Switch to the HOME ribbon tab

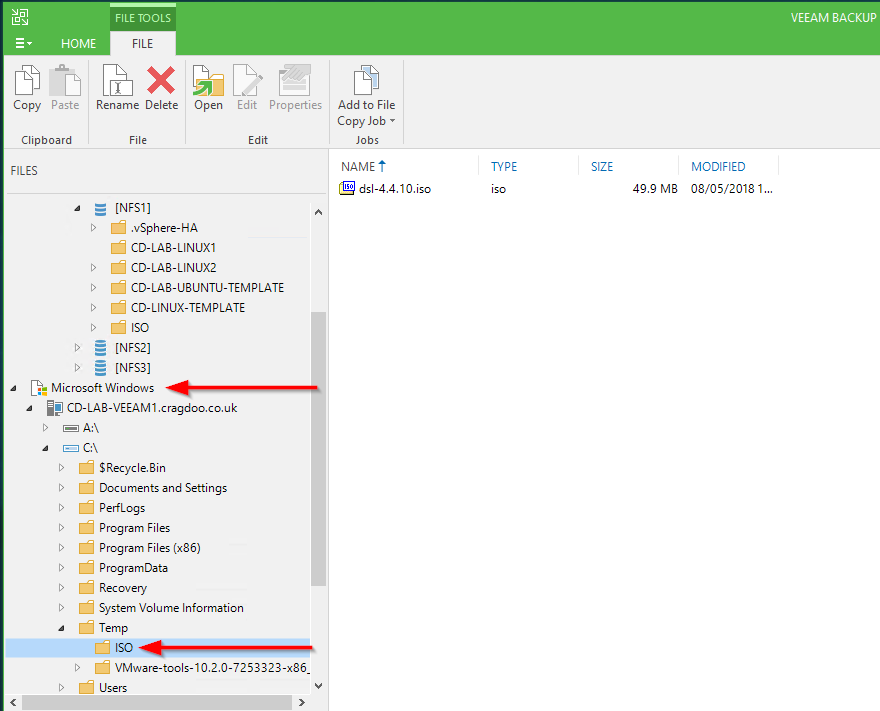pos(79,43)
